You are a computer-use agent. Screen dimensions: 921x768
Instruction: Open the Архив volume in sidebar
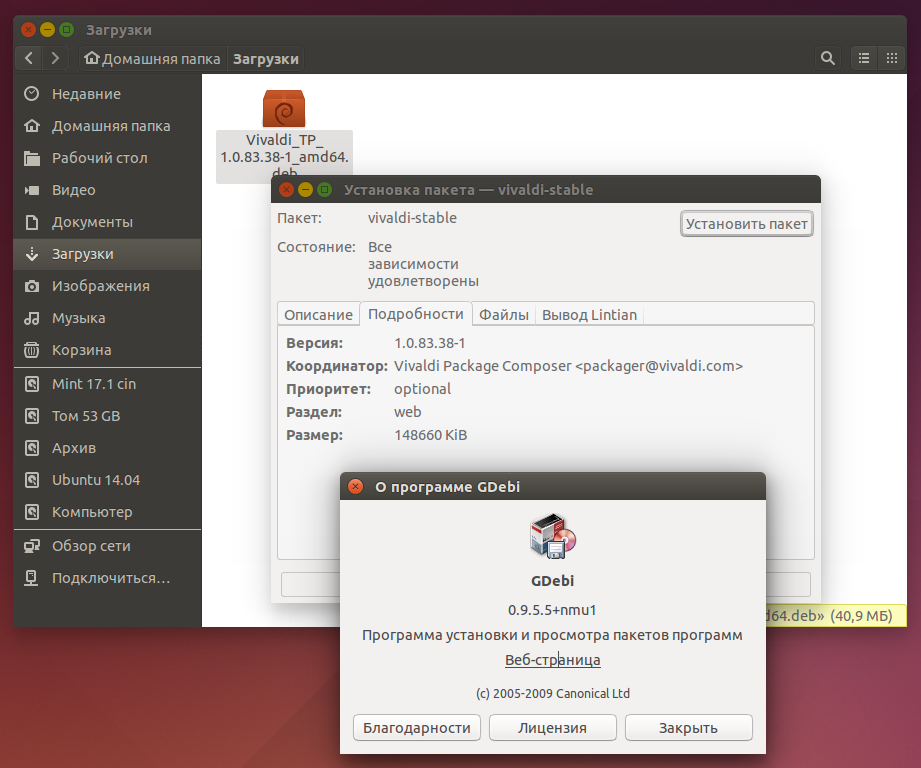107,448
